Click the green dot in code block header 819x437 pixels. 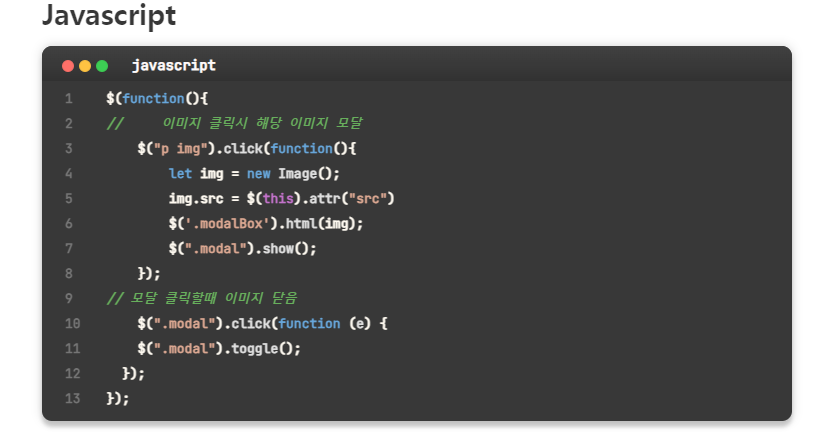point(102,66)
